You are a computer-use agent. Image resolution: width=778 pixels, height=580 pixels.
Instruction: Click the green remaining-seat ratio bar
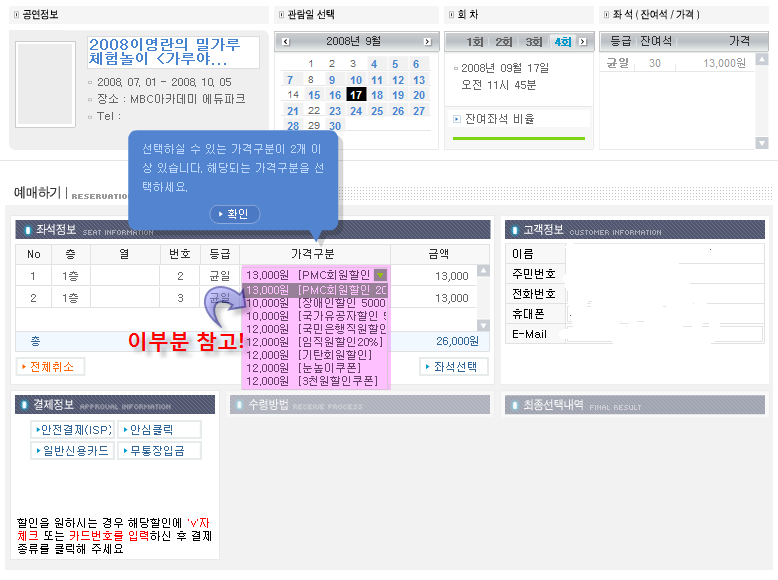coord(519,138)
